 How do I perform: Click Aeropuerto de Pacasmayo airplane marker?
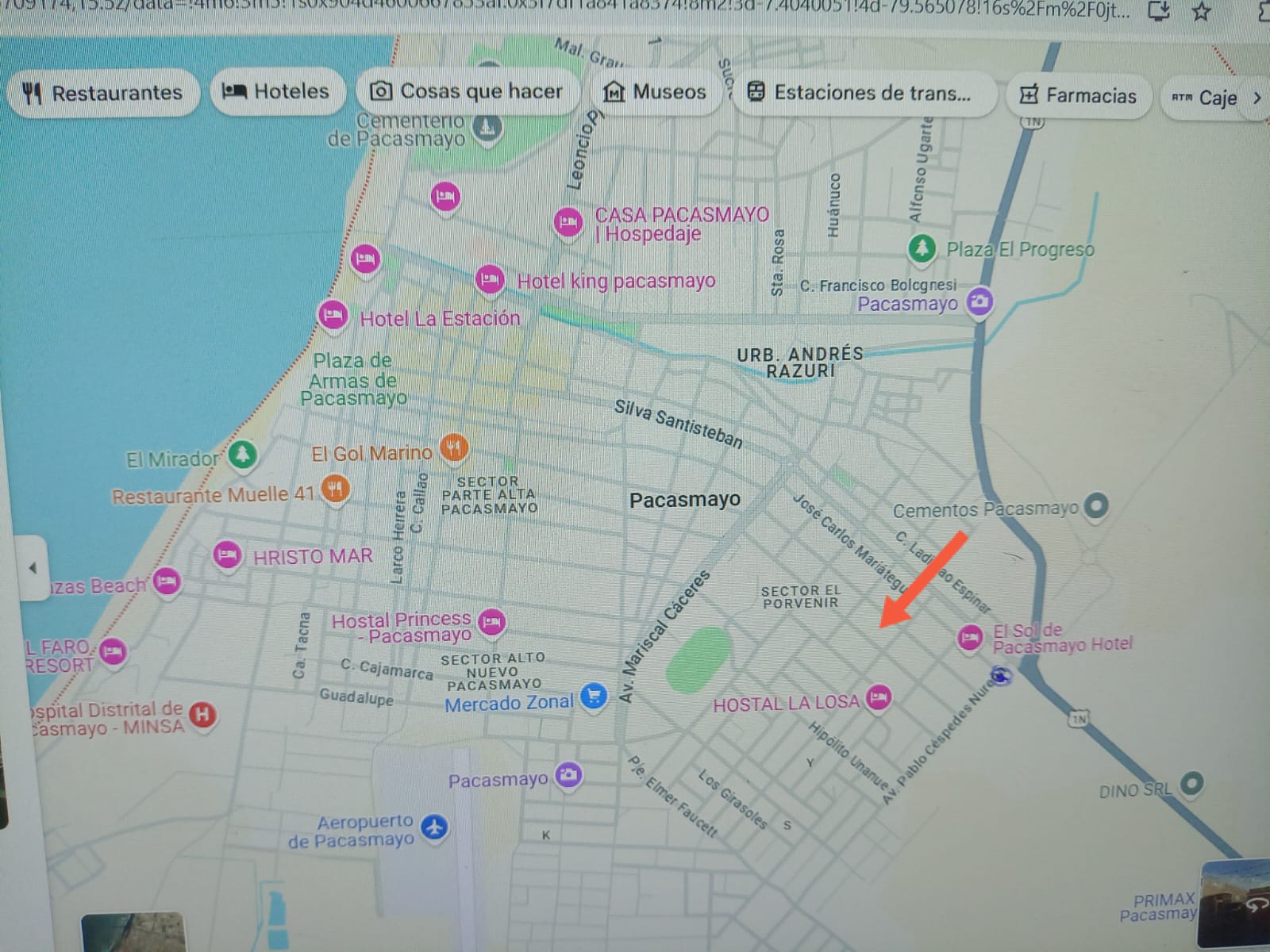click(434, 827)
